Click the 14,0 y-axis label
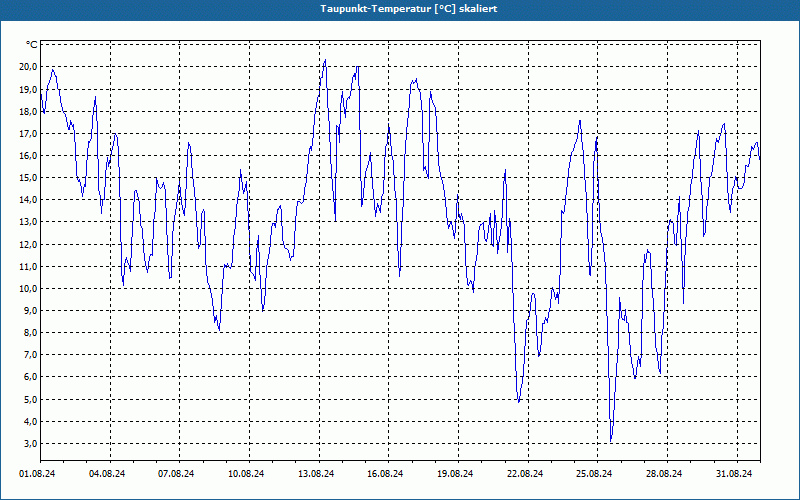The height and width of the screenshot is (500, 800). [x=28, y=200]
